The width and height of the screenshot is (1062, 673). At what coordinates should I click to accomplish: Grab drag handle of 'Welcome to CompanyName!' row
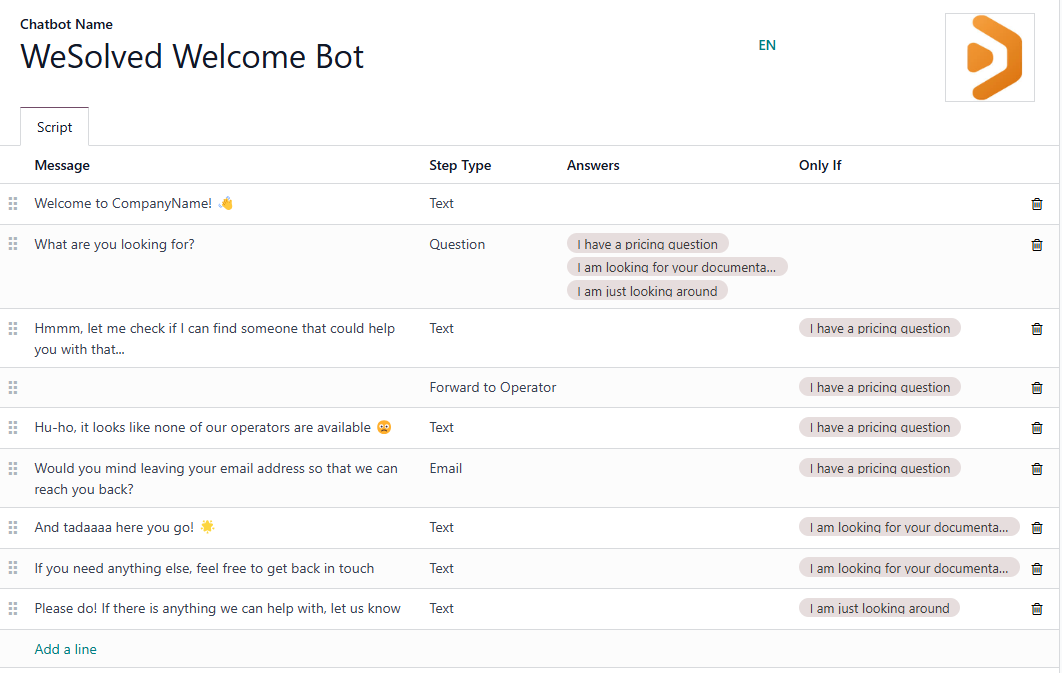13,204
